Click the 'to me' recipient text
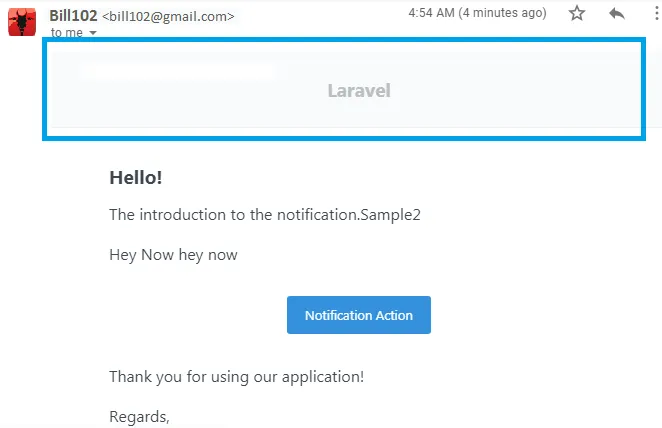The width and height of the screenshot is (662, 428). point(67,33)
